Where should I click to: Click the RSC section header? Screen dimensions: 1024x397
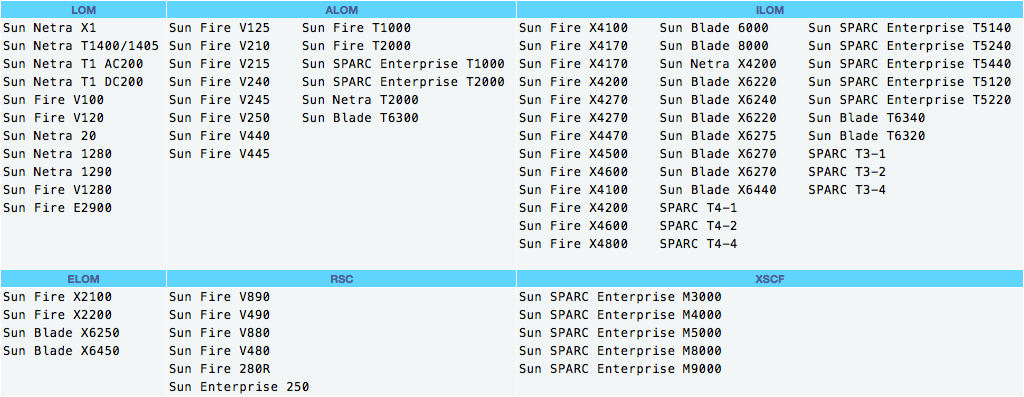point(342,279)
